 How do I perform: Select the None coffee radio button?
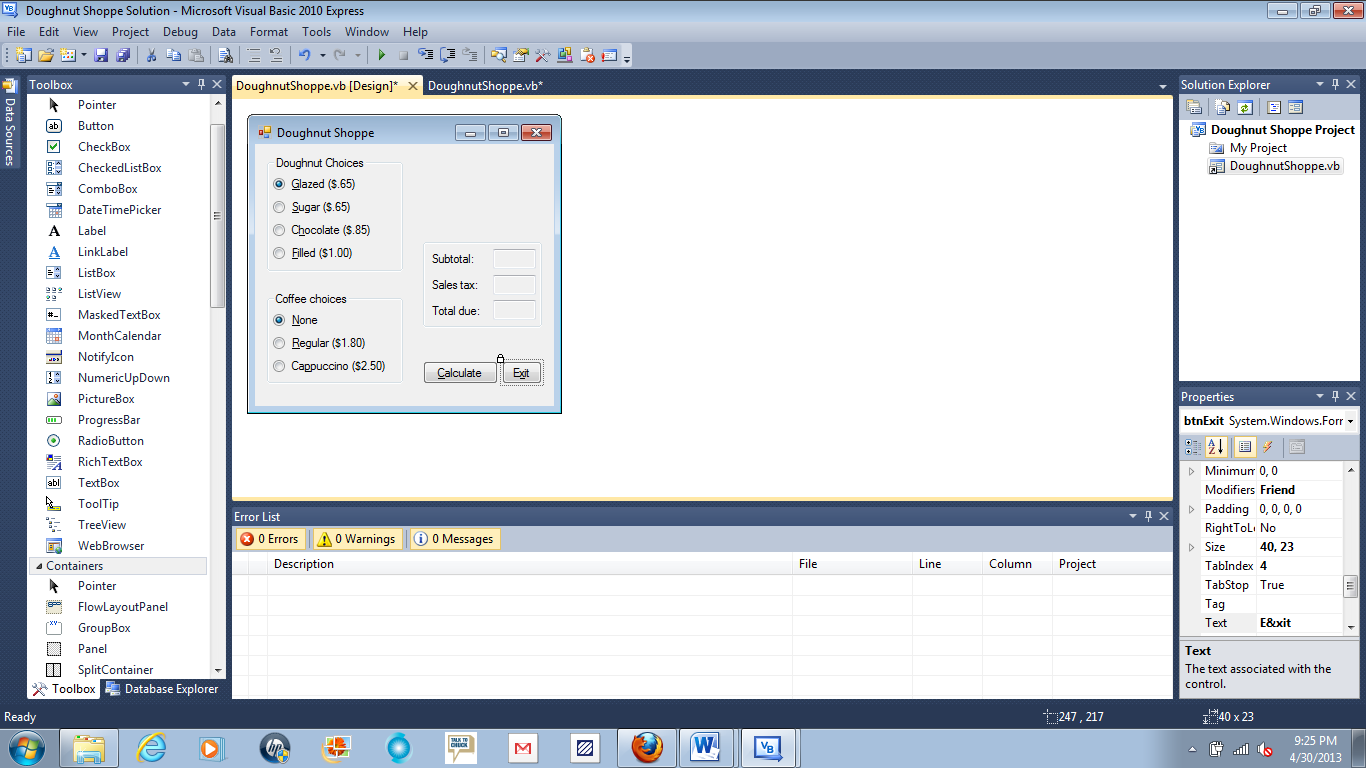click(x=295, y=320)
